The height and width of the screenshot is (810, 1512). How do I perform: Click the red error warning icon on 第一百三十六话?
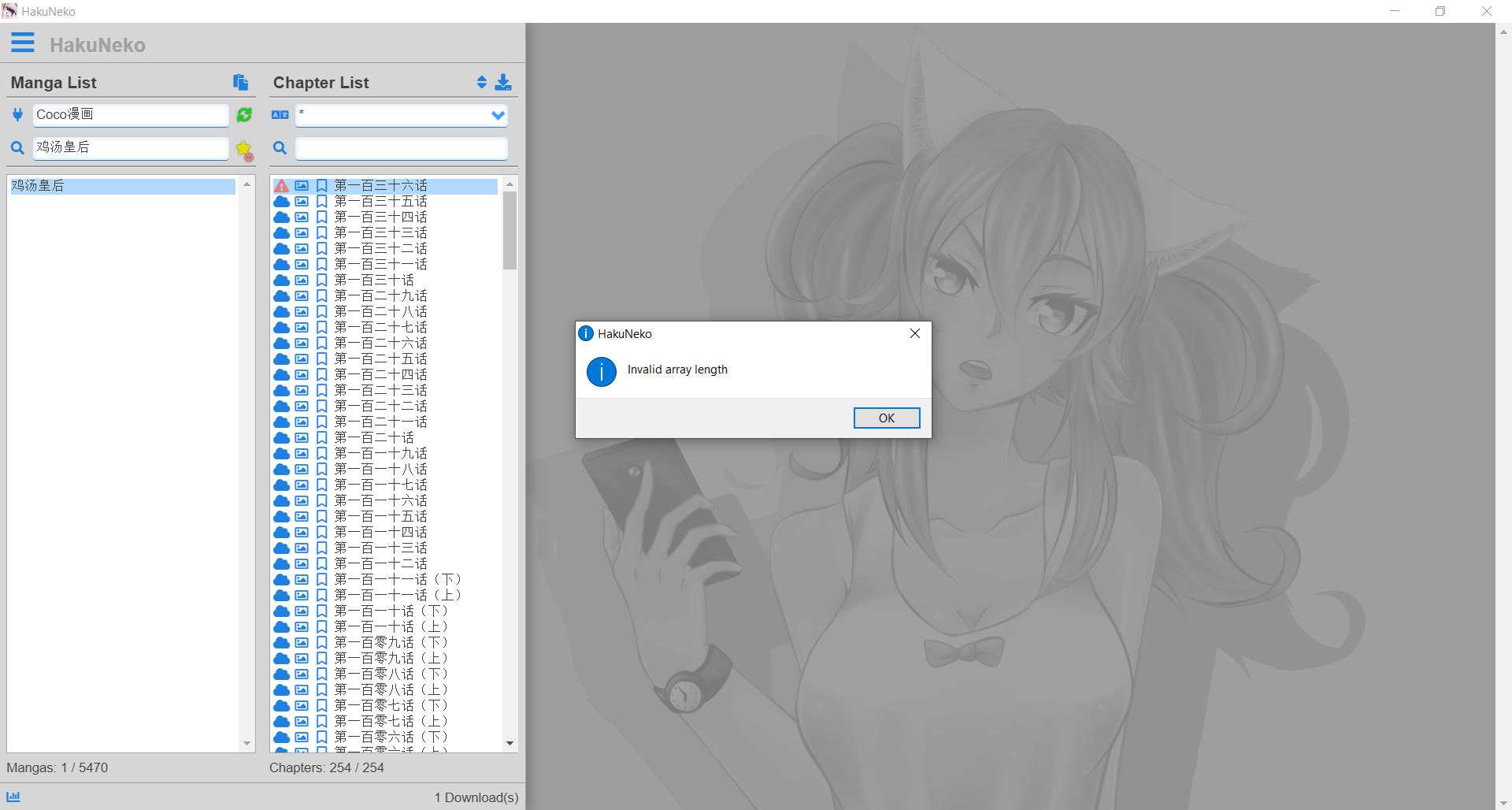[283, 185]
